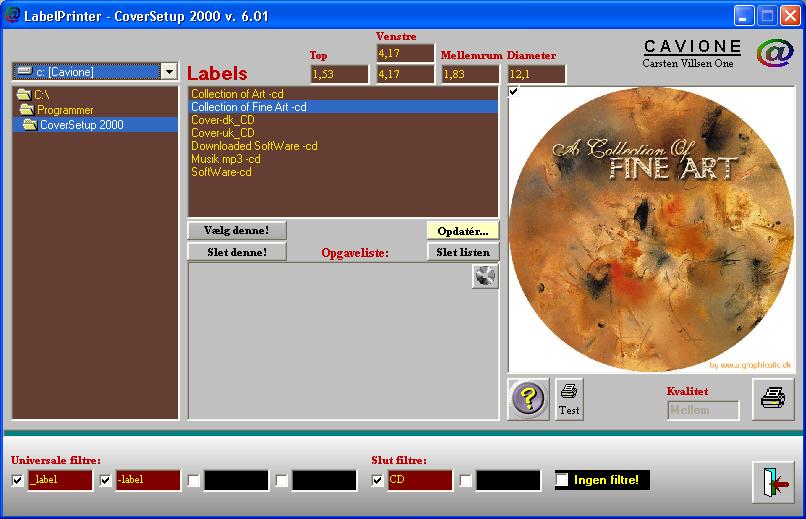The width and height of the screenshot is (806, 519).
Task: Click the Fine Art CD label preview
Action: click(x=652, y=229)
